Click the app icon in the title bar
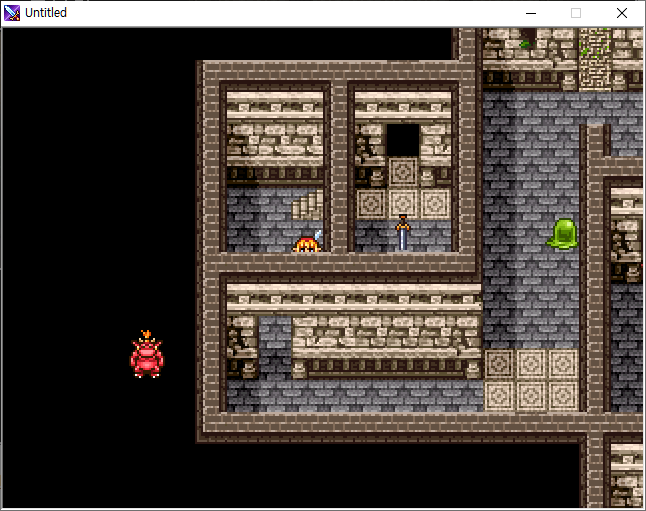 (x=12, y=13)
